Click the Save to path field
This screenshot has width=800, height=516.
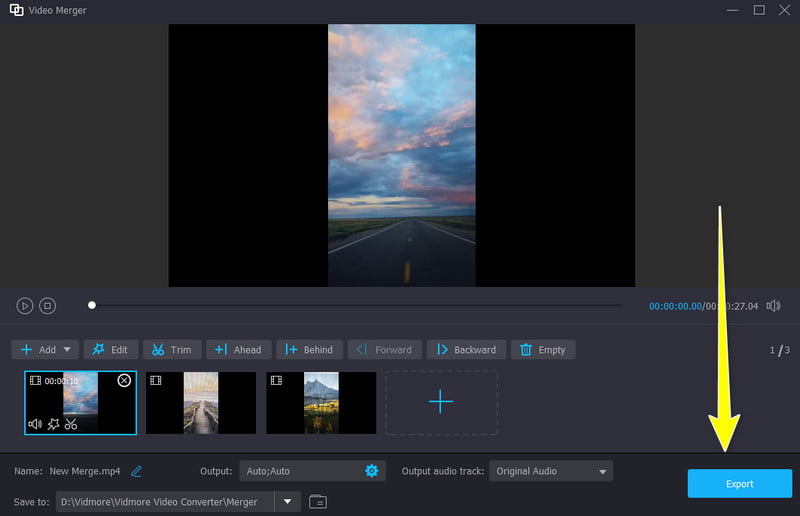point(165,502)
